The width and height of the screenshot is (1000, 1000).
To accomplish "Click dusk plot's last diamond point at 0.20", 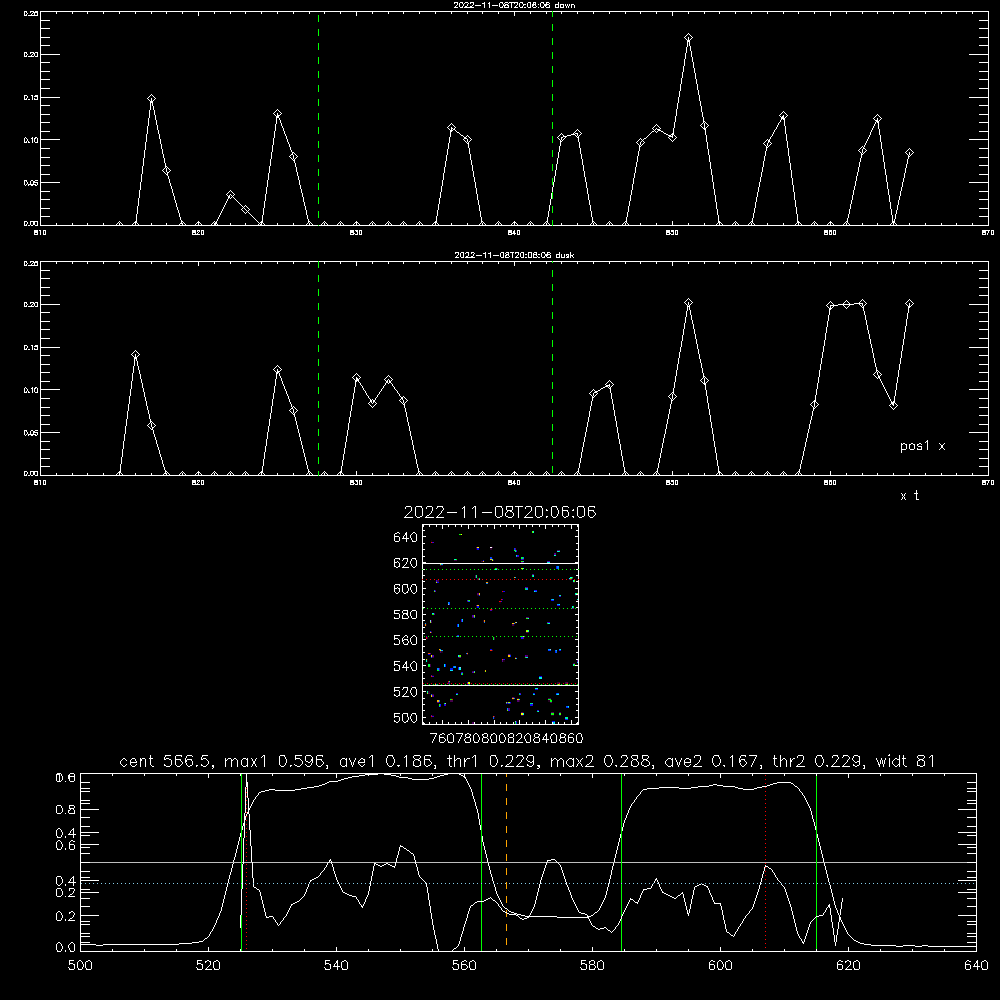I will pos(909,304).
